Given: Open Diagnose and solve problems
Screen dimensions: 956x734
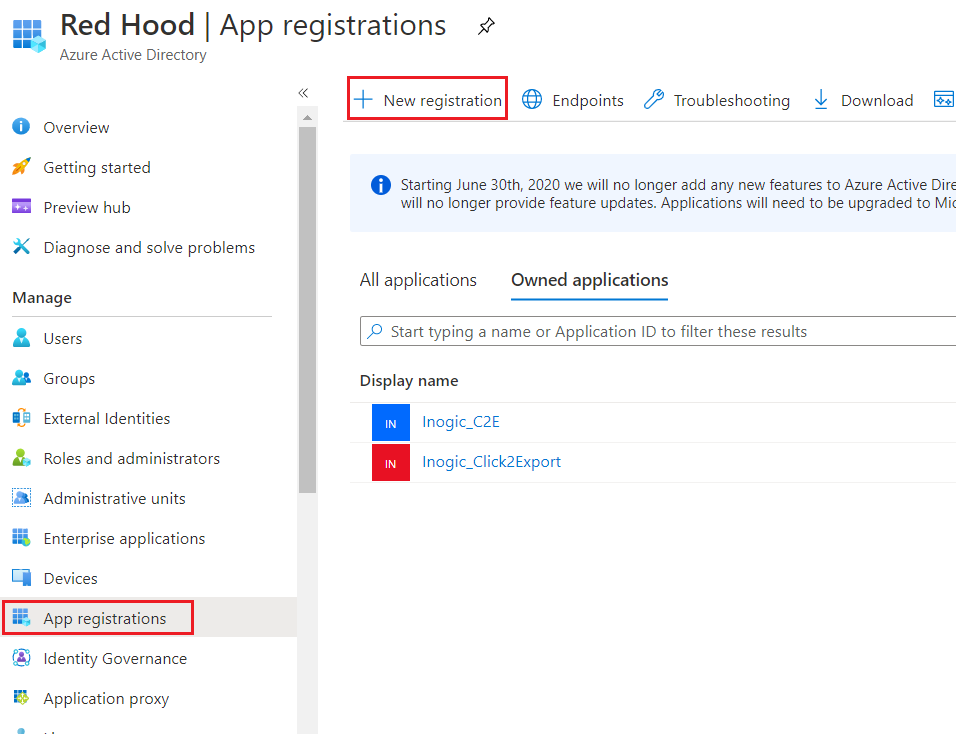Looking at the screenshot, I should 134,247.
